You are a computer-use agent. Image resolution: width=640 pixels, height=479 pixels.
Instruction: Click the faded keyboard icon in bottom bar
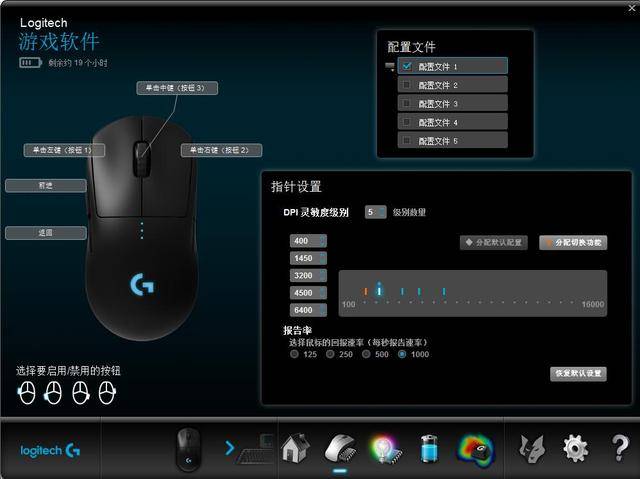click(x=256, y=449)
